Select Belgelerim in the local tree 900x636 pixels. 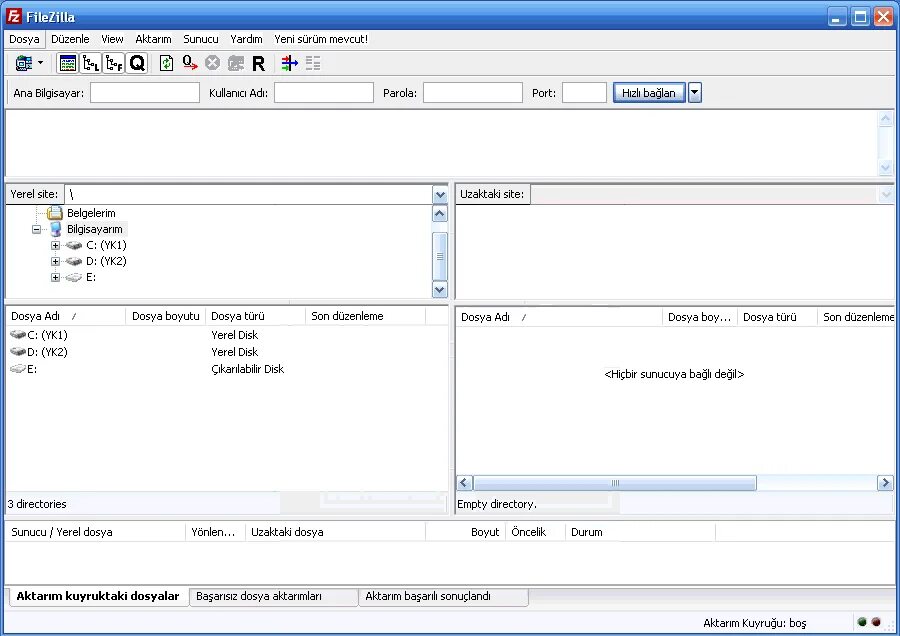[x=91, y=213]
